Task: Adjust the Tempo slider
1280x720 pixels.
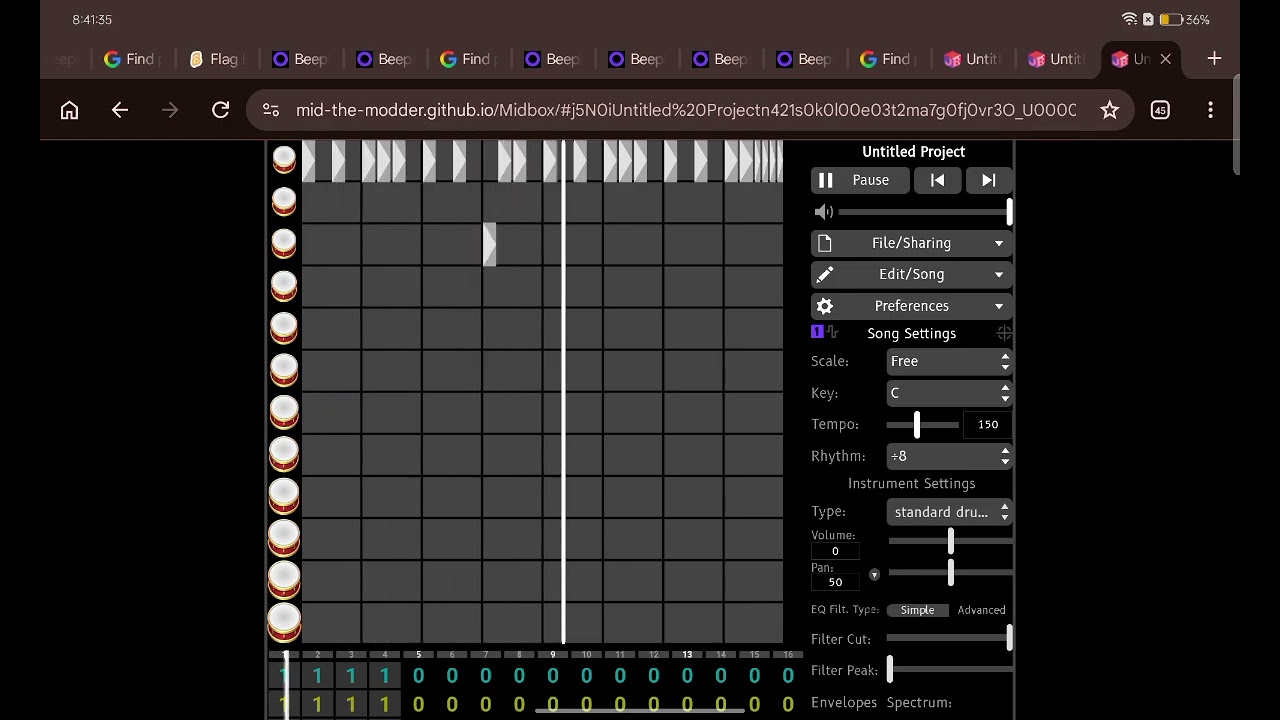Action: pyautogui.click(x=923, y=425)
